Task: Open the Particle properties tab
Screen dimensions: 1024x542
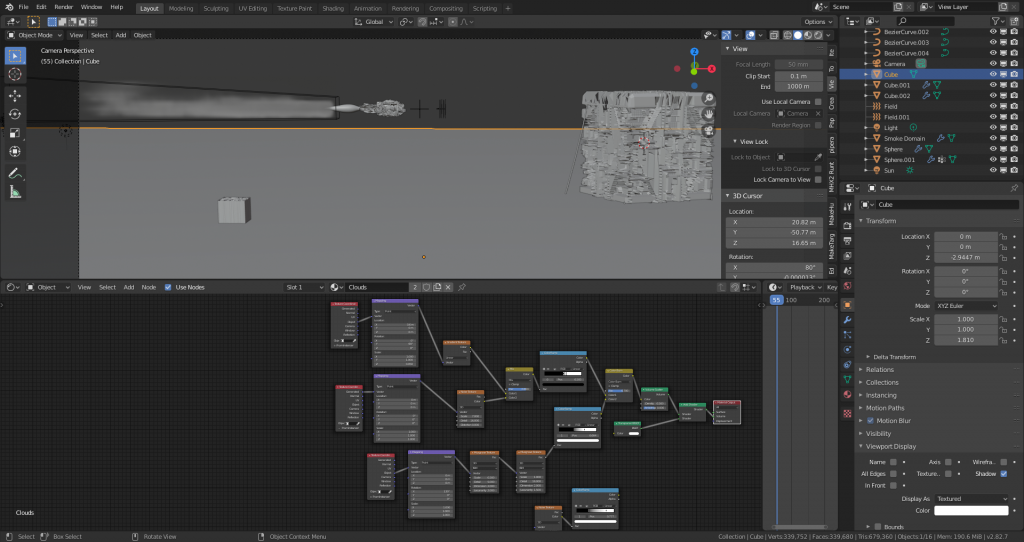Action: pyautogui.click(x=847, y=335)
